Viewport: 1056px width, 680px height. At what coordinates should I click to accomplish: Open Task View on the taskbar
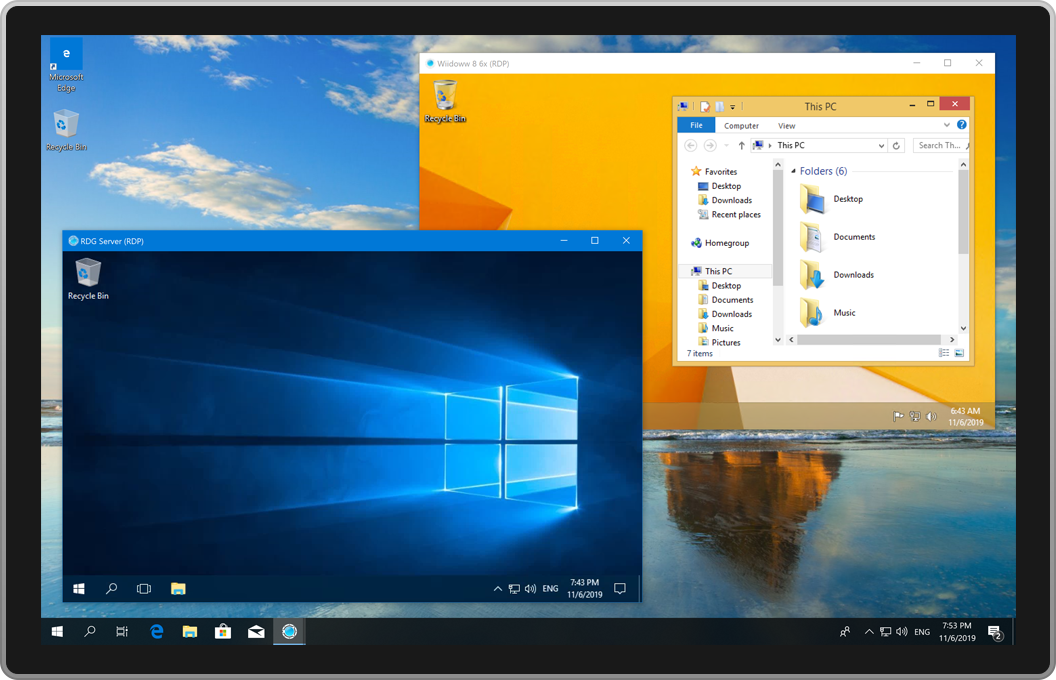pos(122,631)
